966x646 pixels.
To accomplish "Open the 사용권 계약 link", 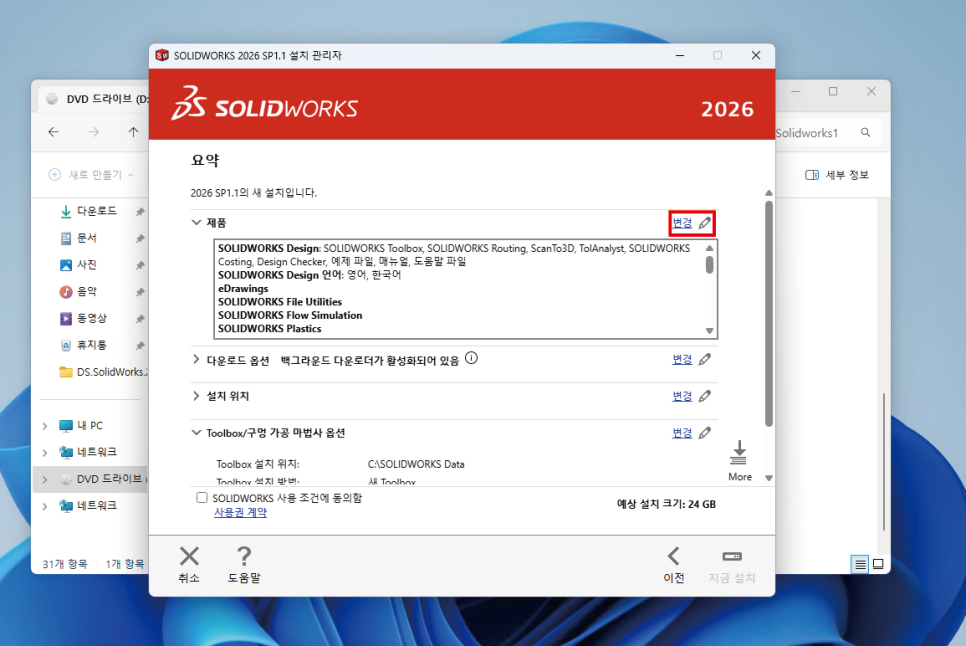I will click(240, 512).
